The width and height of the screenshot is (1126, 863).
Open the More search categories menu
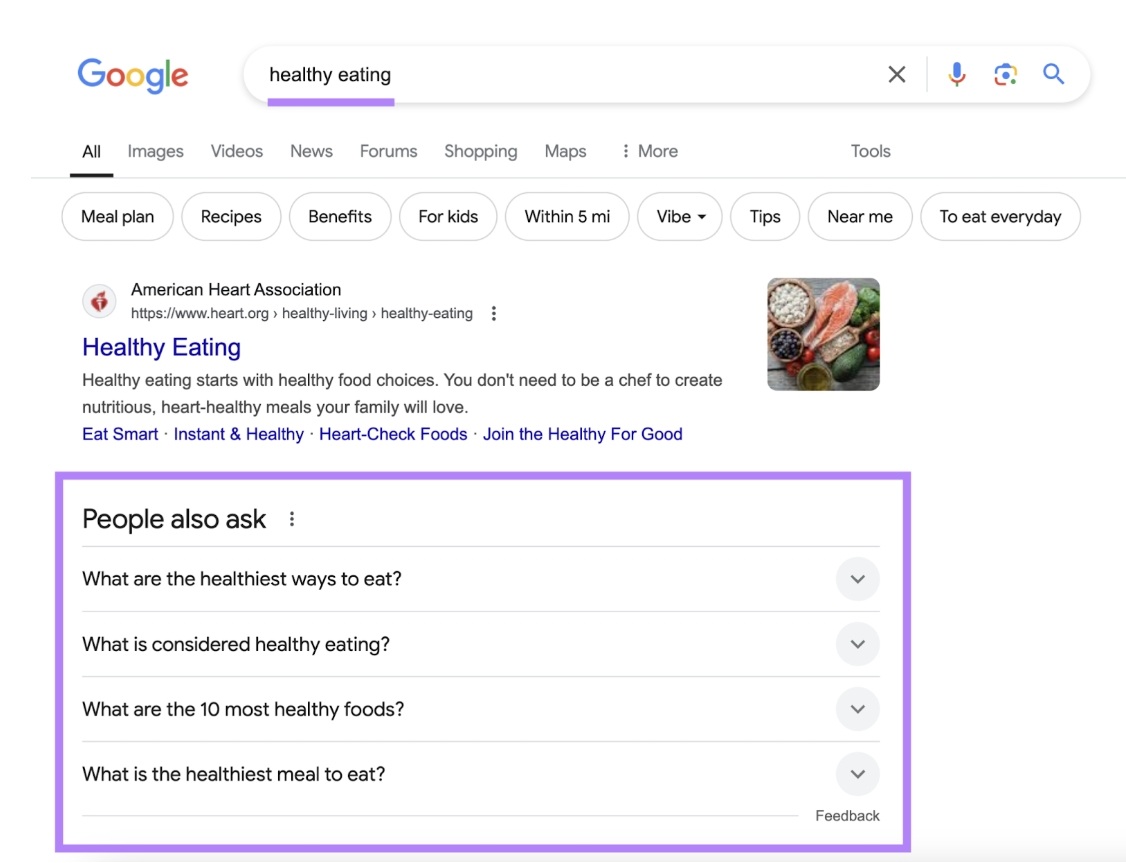point(648,152)
